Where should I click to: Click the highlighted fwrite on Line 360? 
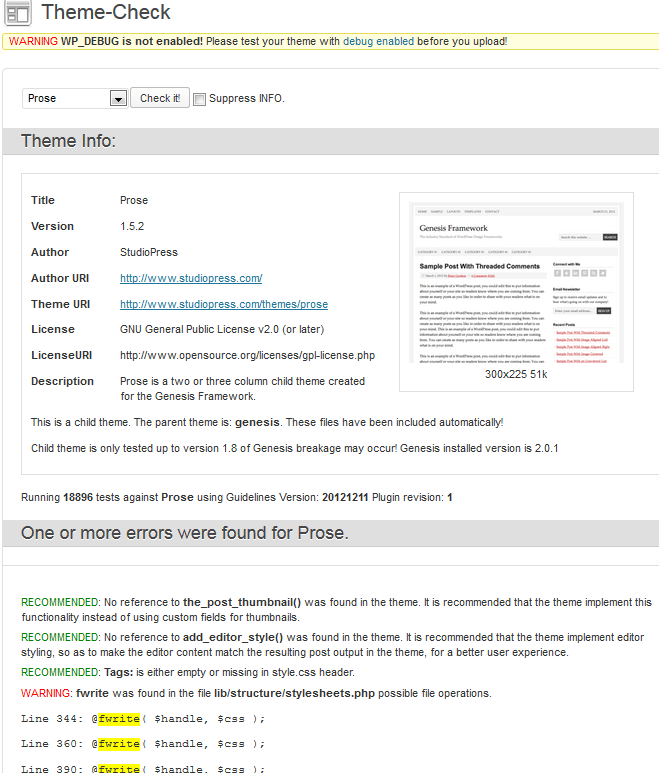pyautogui.click(x=119, y=743)
